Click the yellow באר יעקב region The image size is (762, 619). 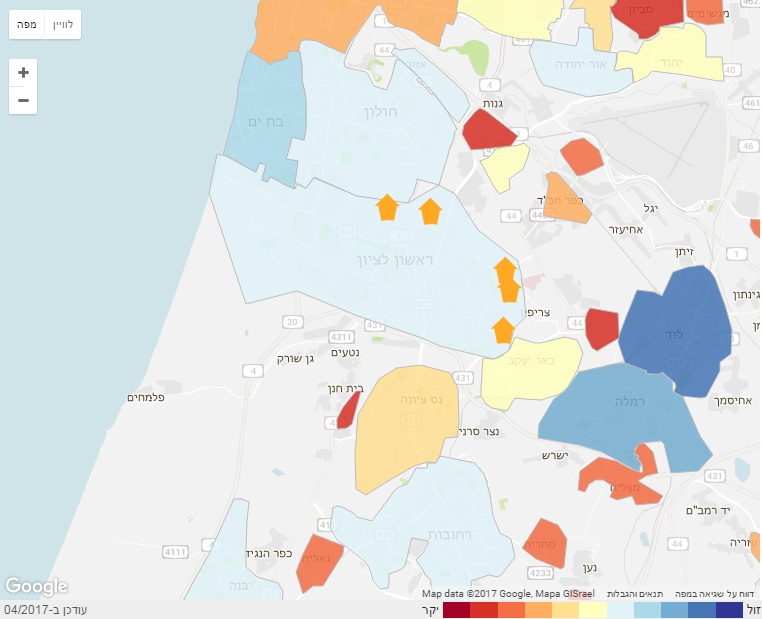530,372
